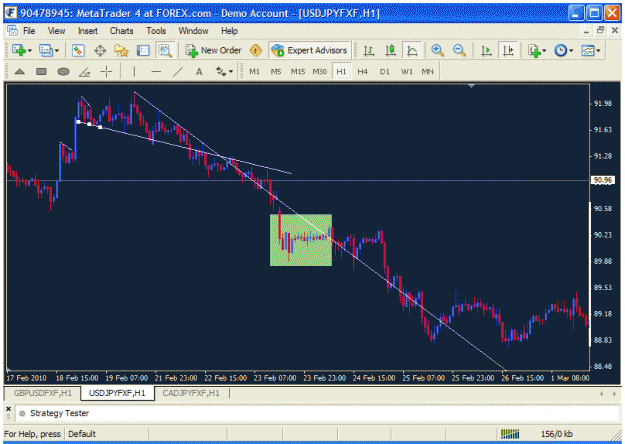Select the Trendline by Angle tool
Image resolution: width=625 pixels, height=444 pixels.
pyautogui.click(x=85, y=72)
